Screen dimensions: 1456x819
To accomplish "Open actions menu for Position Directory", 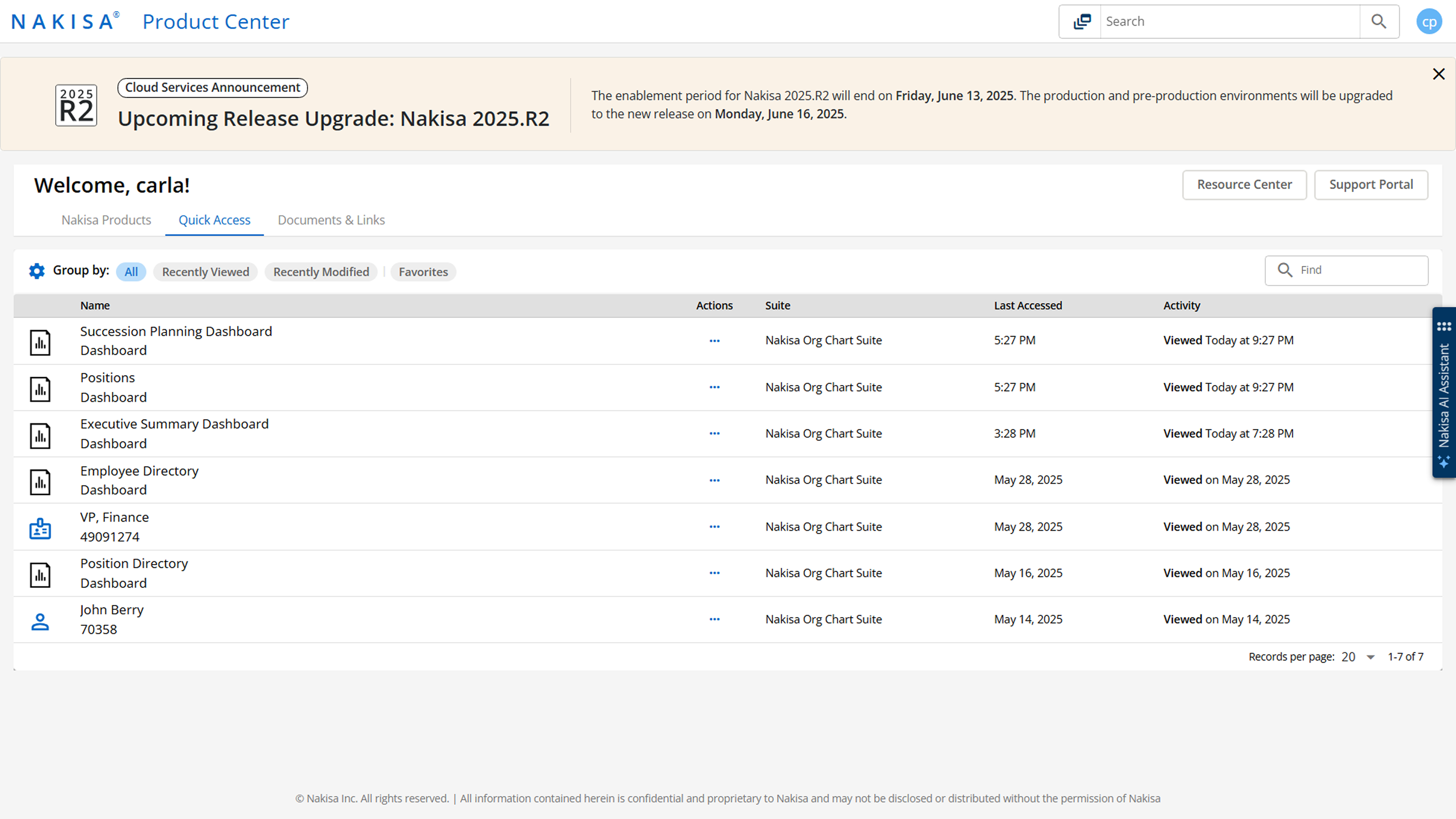I will point(714,573).
